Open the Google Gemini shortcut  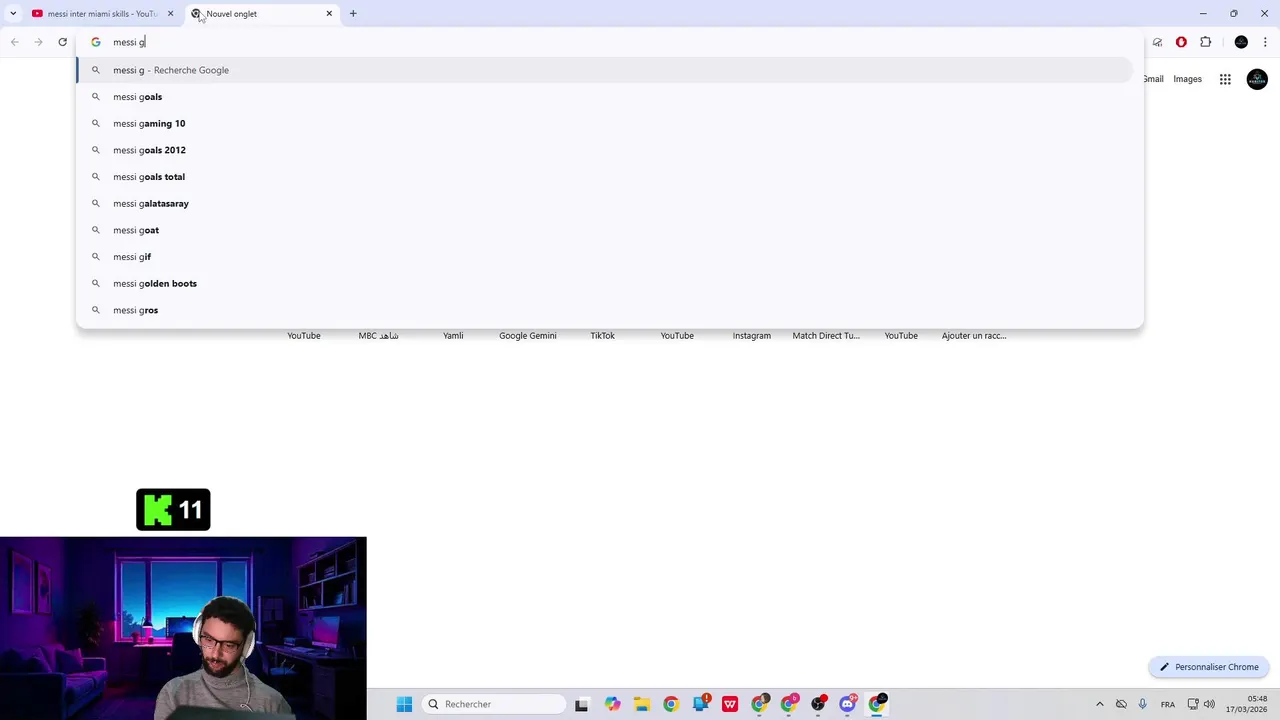[x=528, y=336]
